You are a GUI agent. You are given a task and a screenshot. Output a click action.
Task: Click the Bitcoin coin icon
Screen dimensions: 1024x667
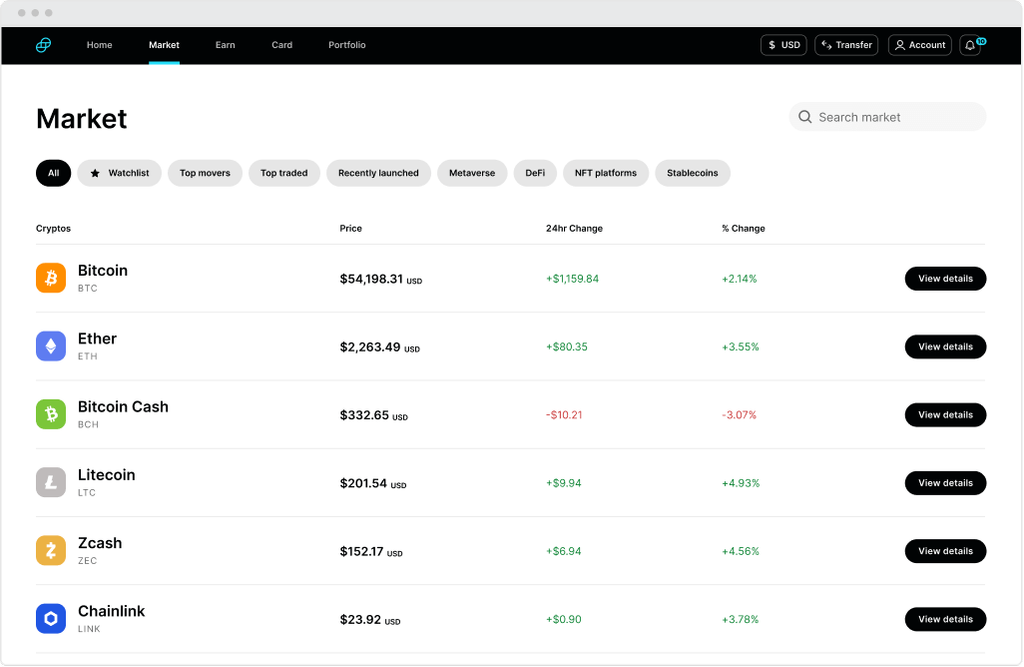tap(51, 278)
